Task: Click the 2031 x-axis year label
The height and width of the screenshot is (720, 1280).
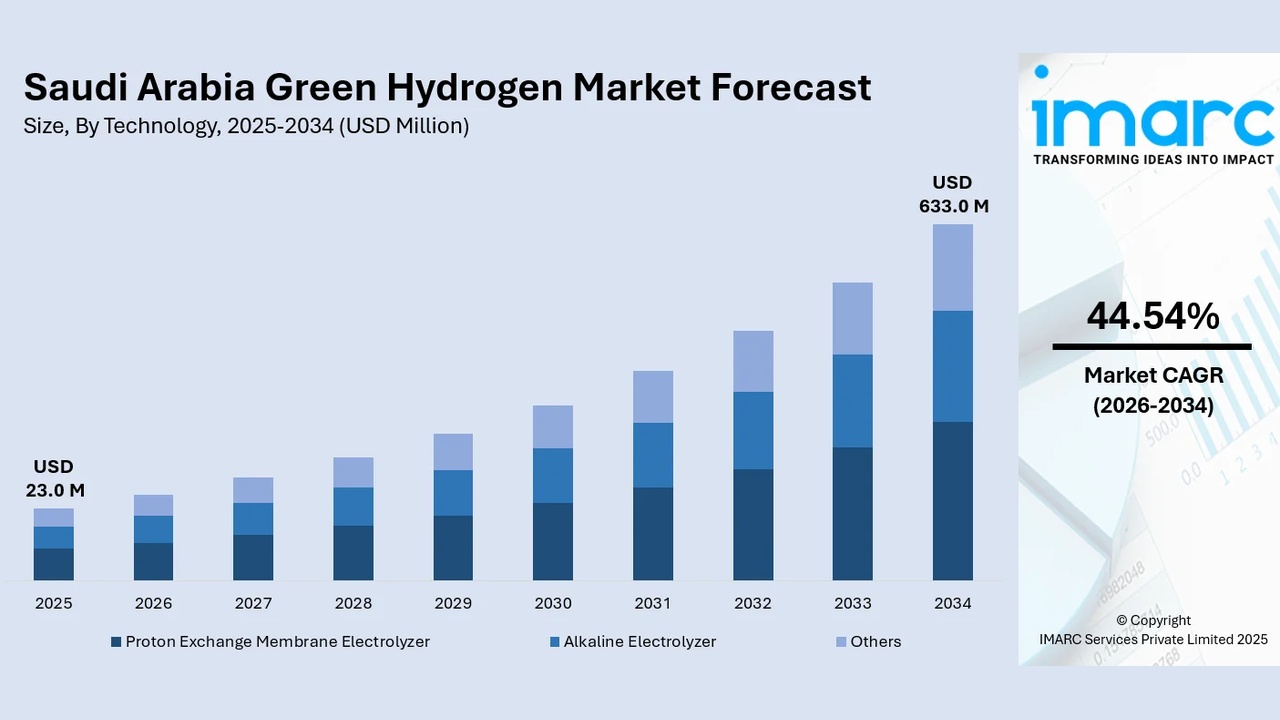Action: click(652, 604)
